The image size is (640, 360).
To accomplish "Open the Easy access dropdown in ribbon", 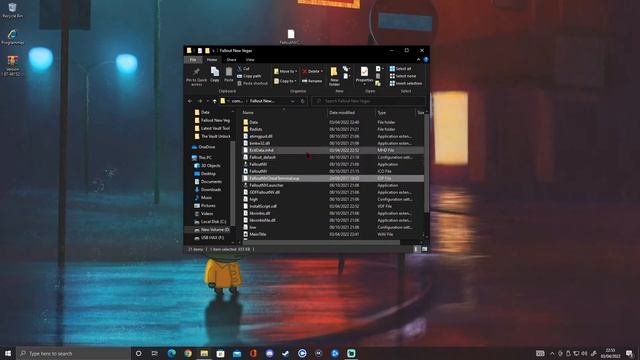I will 346,76.
